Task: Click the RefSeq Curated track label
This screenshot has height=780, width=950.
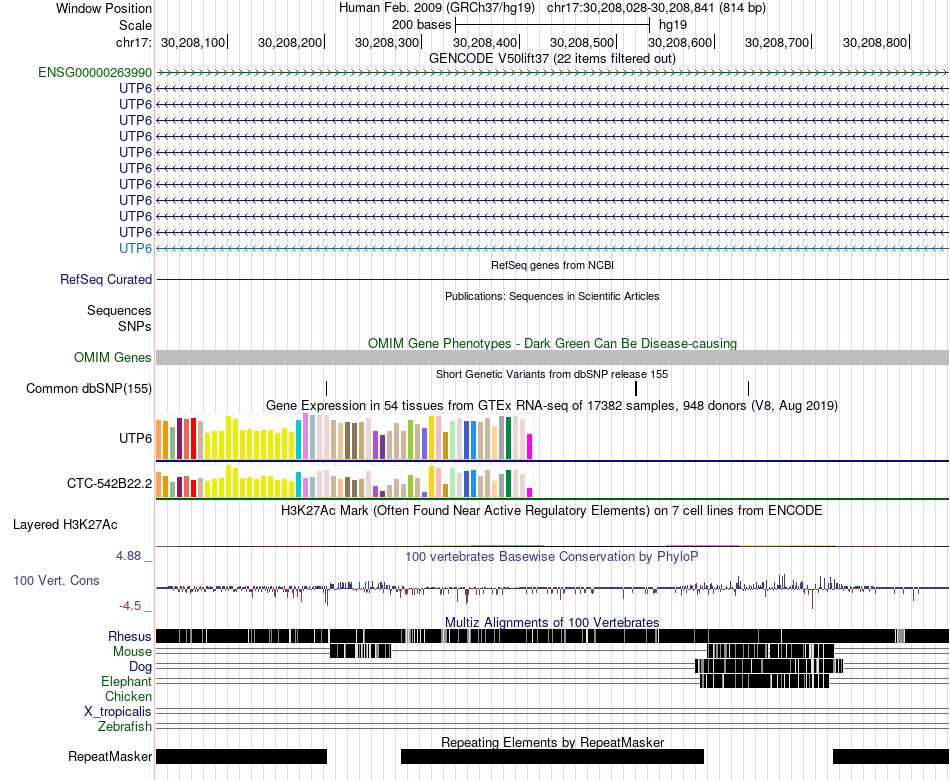Action: click(106, 279)
